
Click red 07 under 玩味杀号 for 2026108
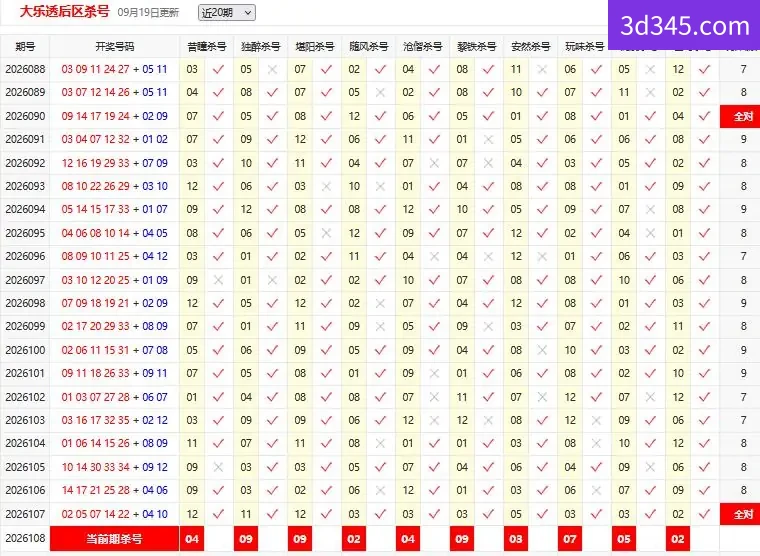coord(570,539)
